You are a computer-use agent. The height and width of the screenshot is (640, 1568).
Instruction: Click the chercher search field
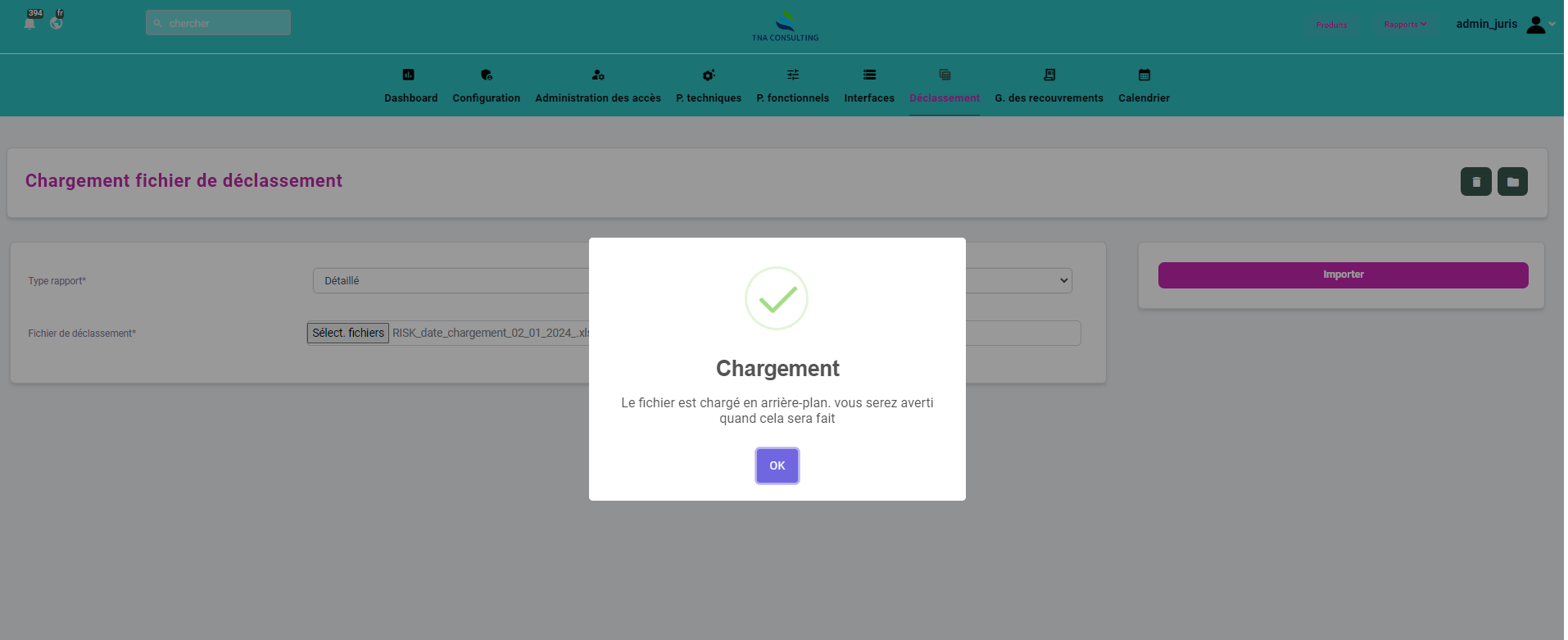[219, 23]
